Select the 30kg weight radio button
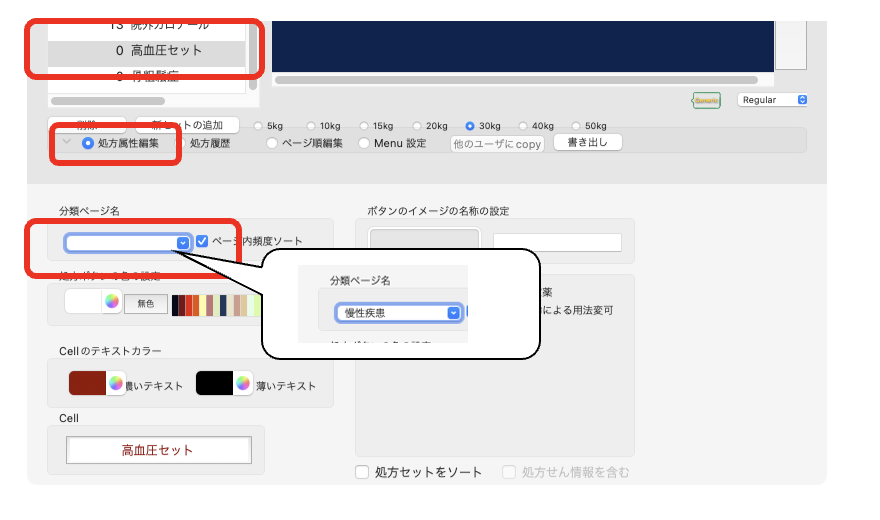The height and width of the screenshot is (520, 880). click(470, 126)
